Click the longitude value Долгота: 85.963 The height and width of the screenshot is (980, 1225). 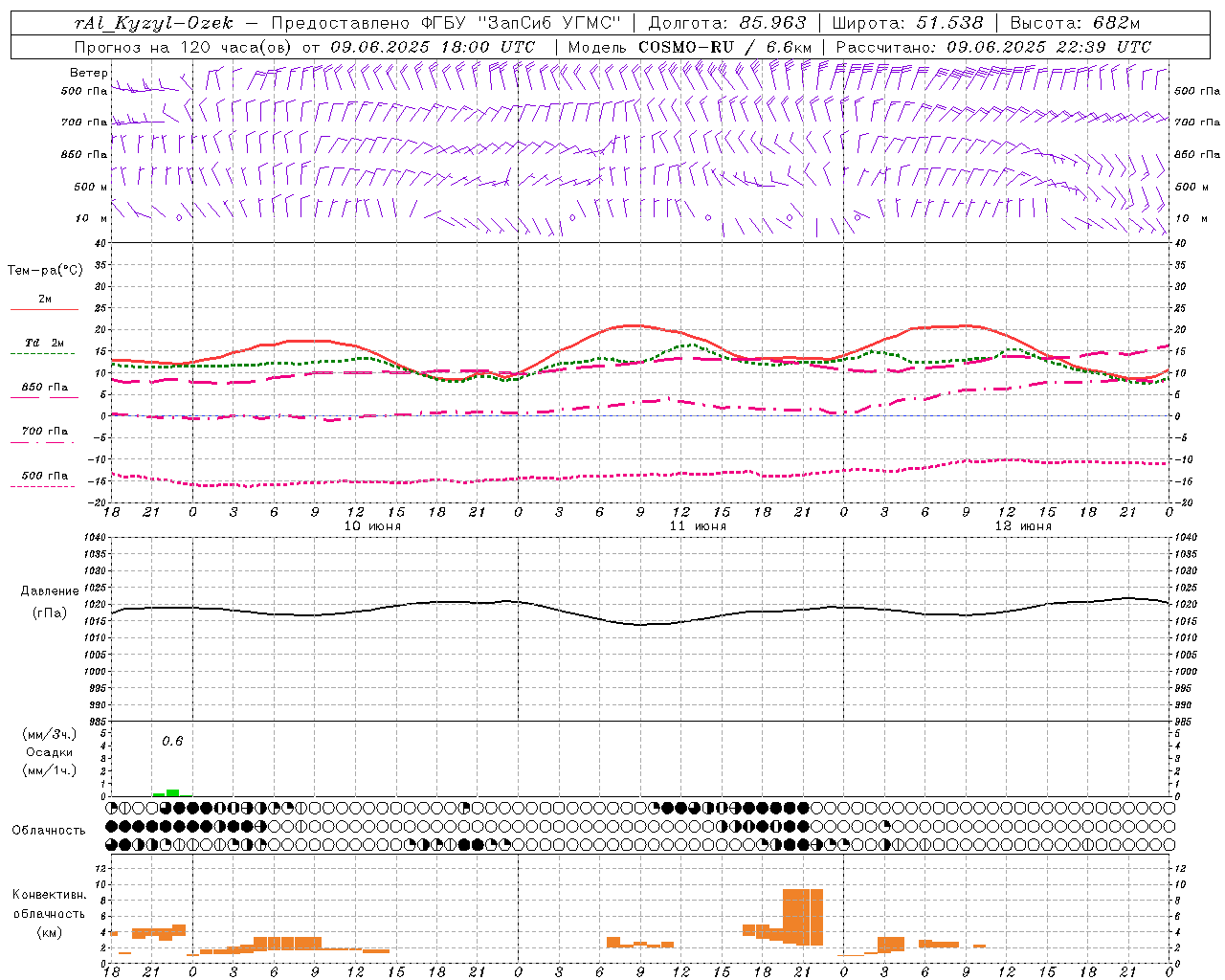[727, 23]
